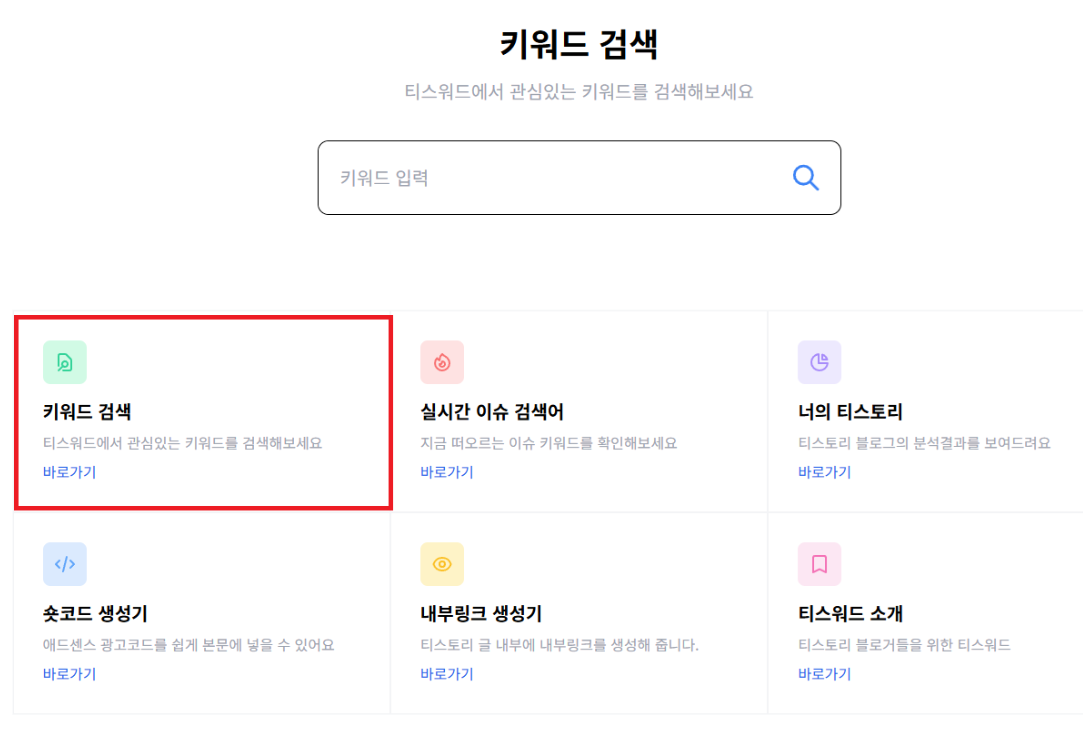Image resolution: width=1083 pixels, height=729 pixels.
Task: Click description 티스토리 글 내부에 내부링크를 생성해 줍니다
Action: coord(559,645)
